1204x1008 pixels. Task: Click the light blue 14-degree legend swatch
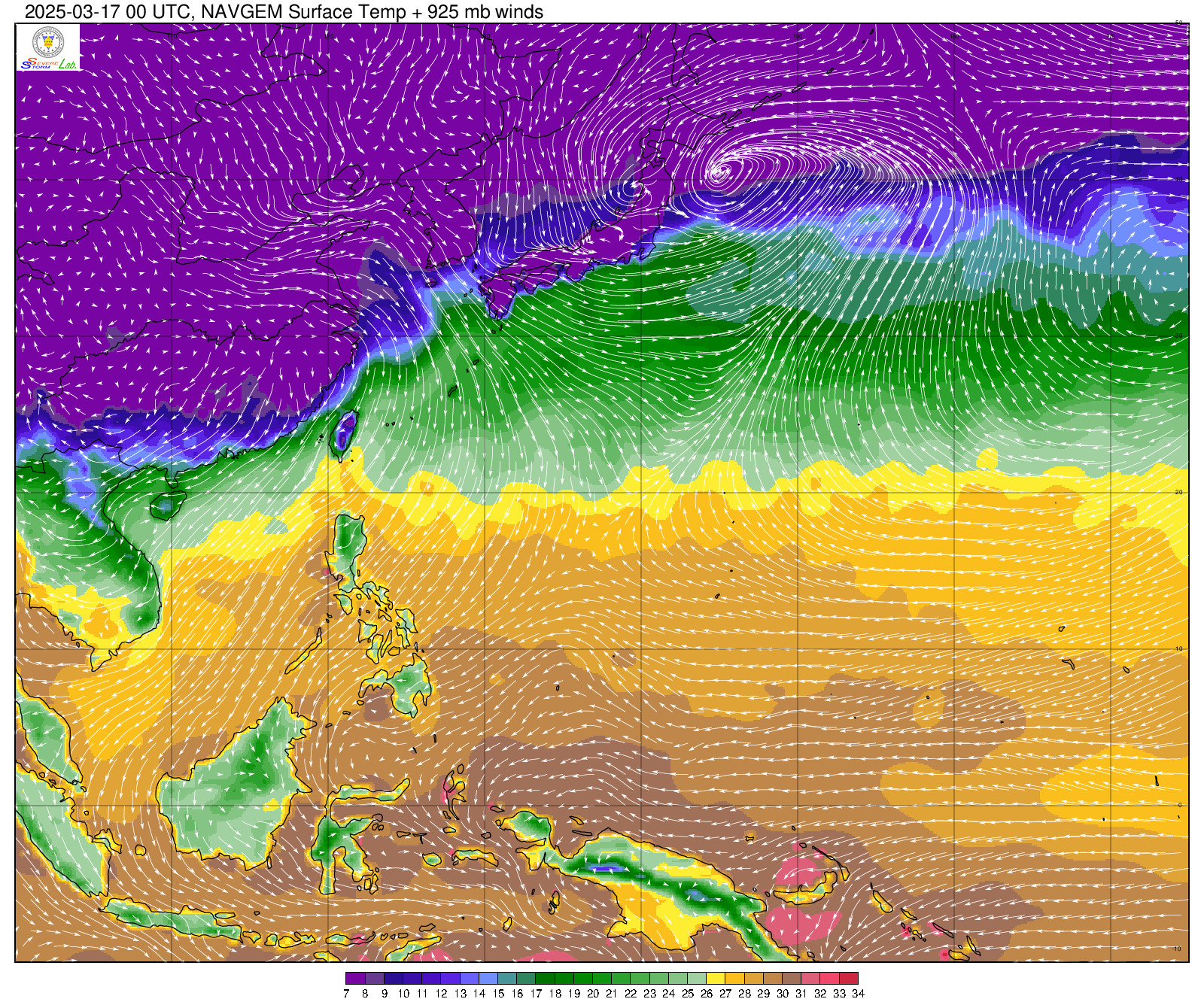[x=488, y=978]
